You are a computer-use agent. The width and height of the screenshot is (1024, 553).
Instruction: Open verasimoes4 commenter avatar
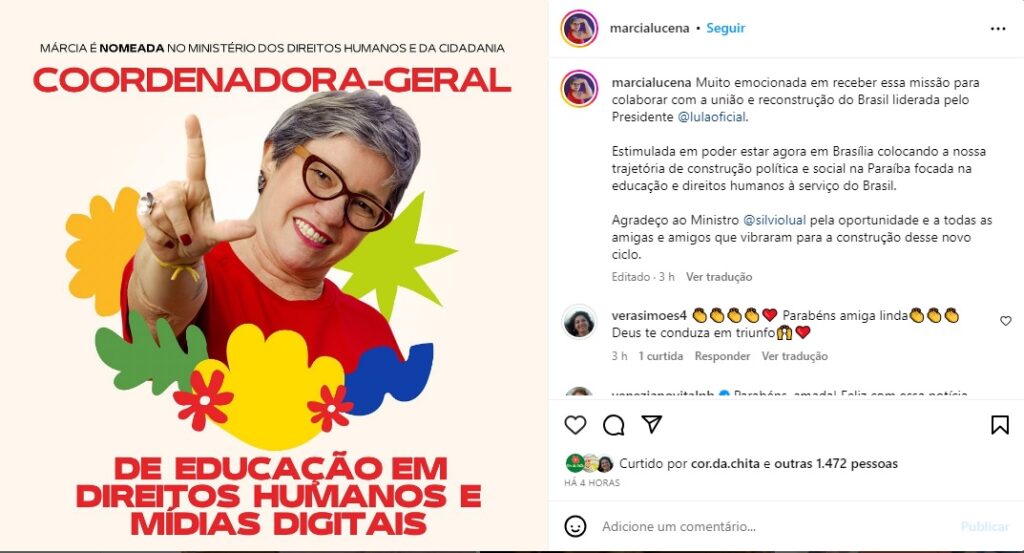[579, 322]
